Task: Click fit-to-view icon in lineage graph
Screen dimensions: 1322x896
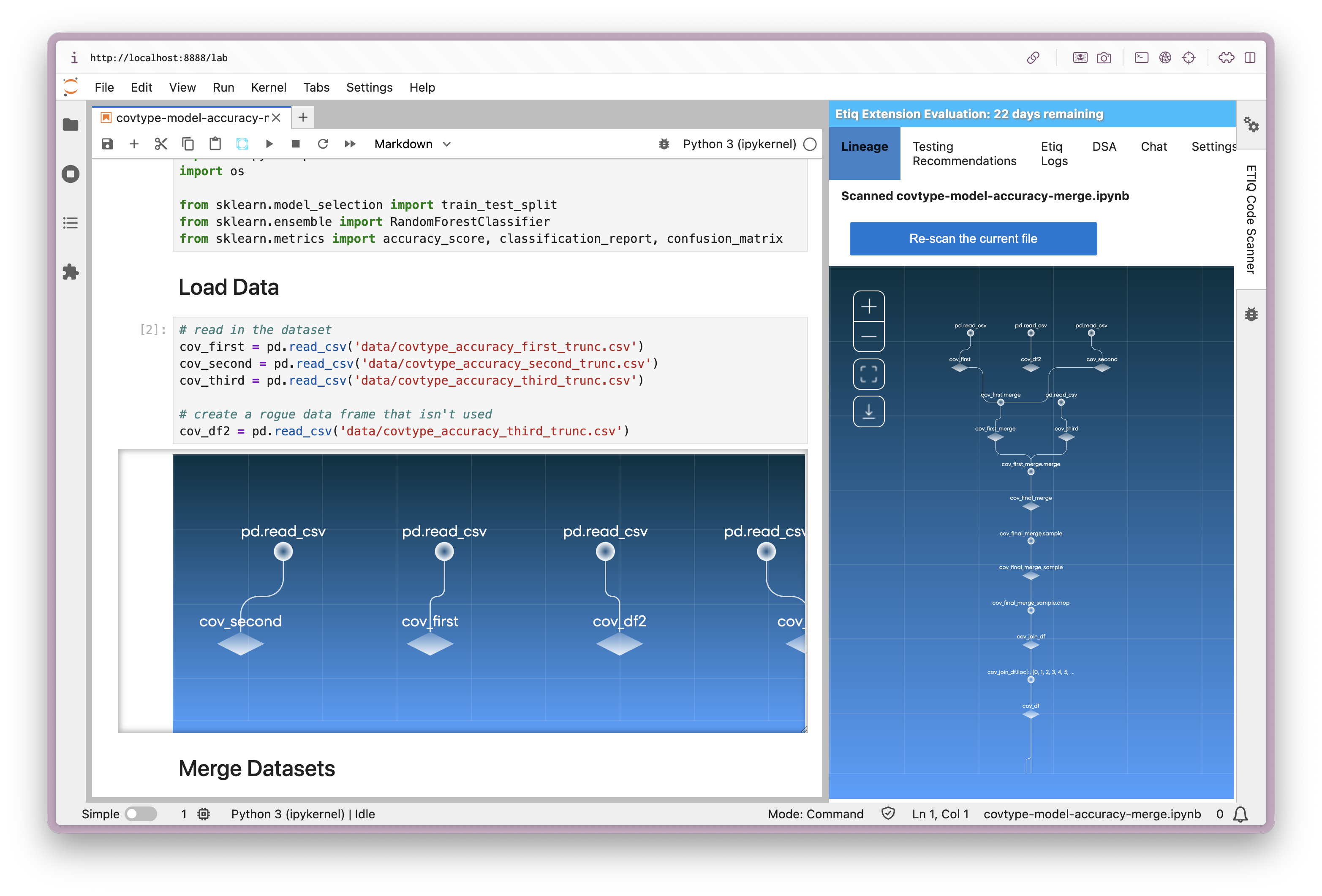Action: [x=868, y=374]
